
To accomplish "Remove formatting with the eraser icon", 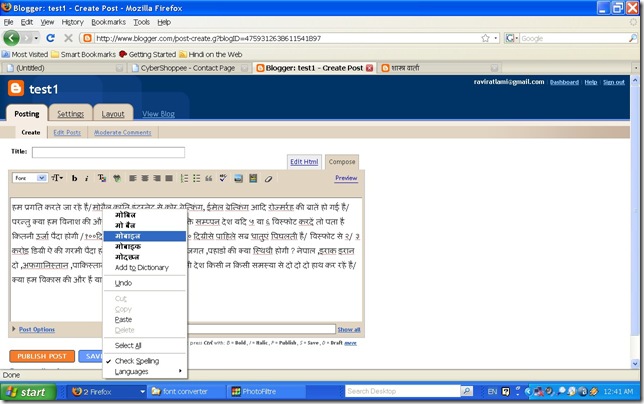I will tap(268, 179).
